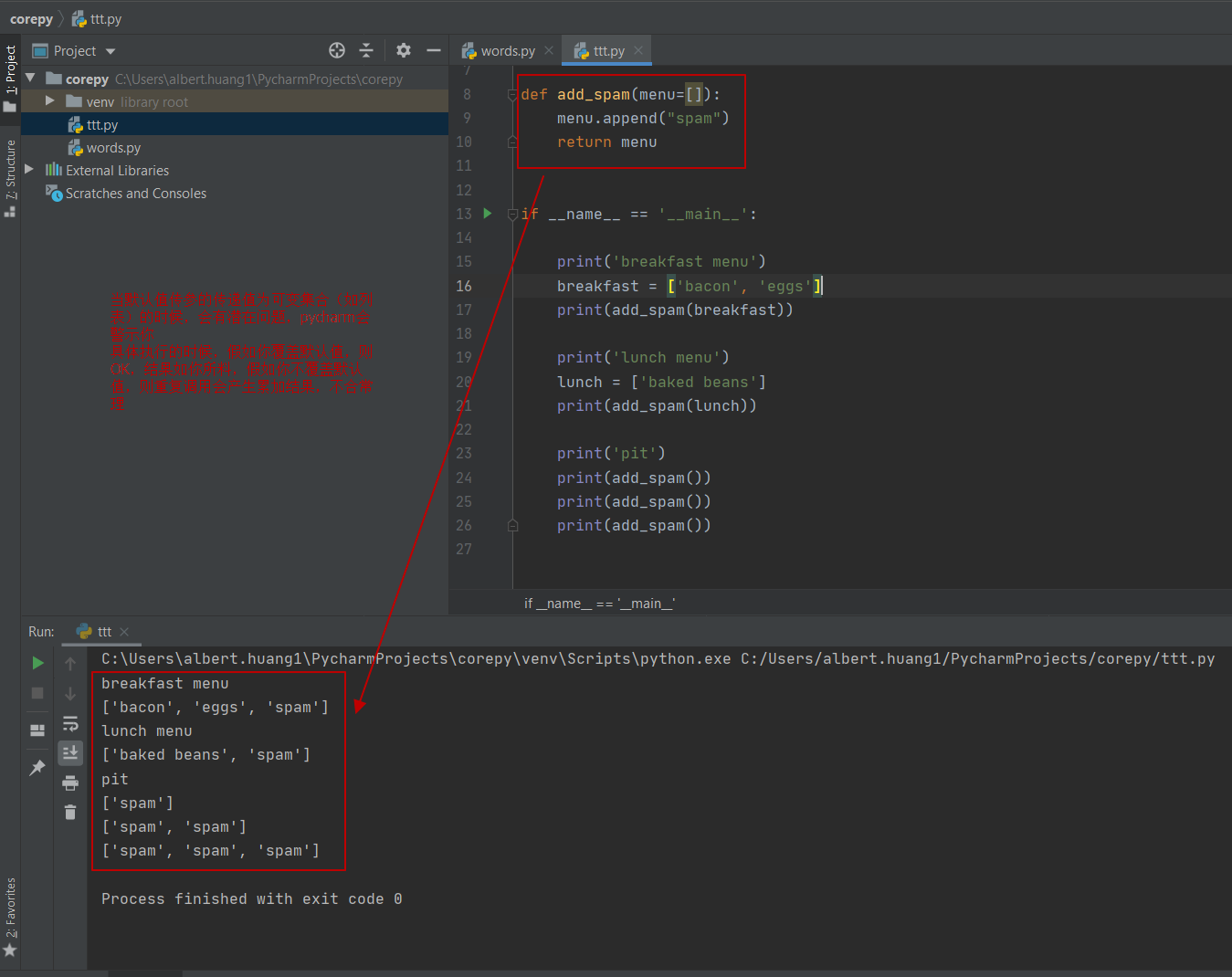Click the lunch = ['baked beans'] line
The image size is (1232, 977).
tap(661, 382)
